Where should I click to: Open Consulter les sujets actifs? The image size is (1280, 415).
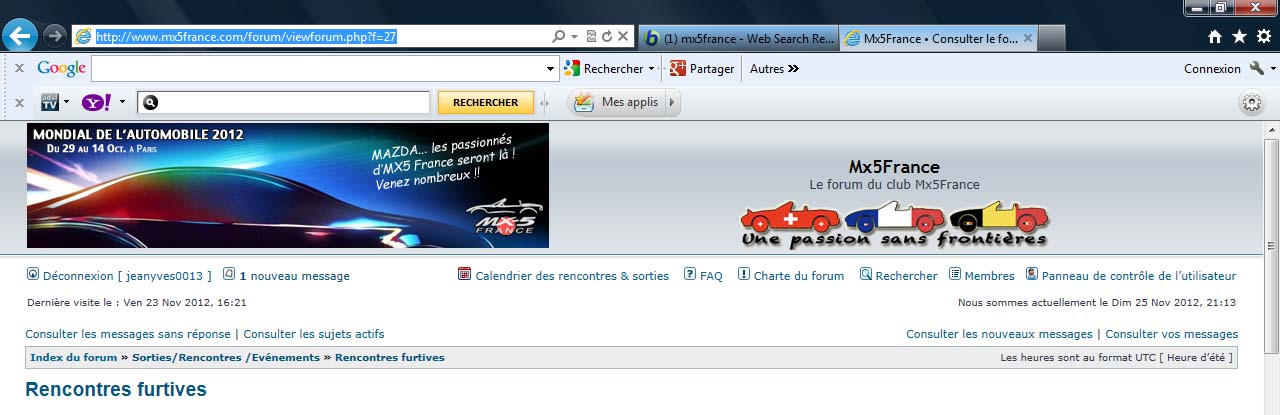pyautogui.click(x=314, y=334)
